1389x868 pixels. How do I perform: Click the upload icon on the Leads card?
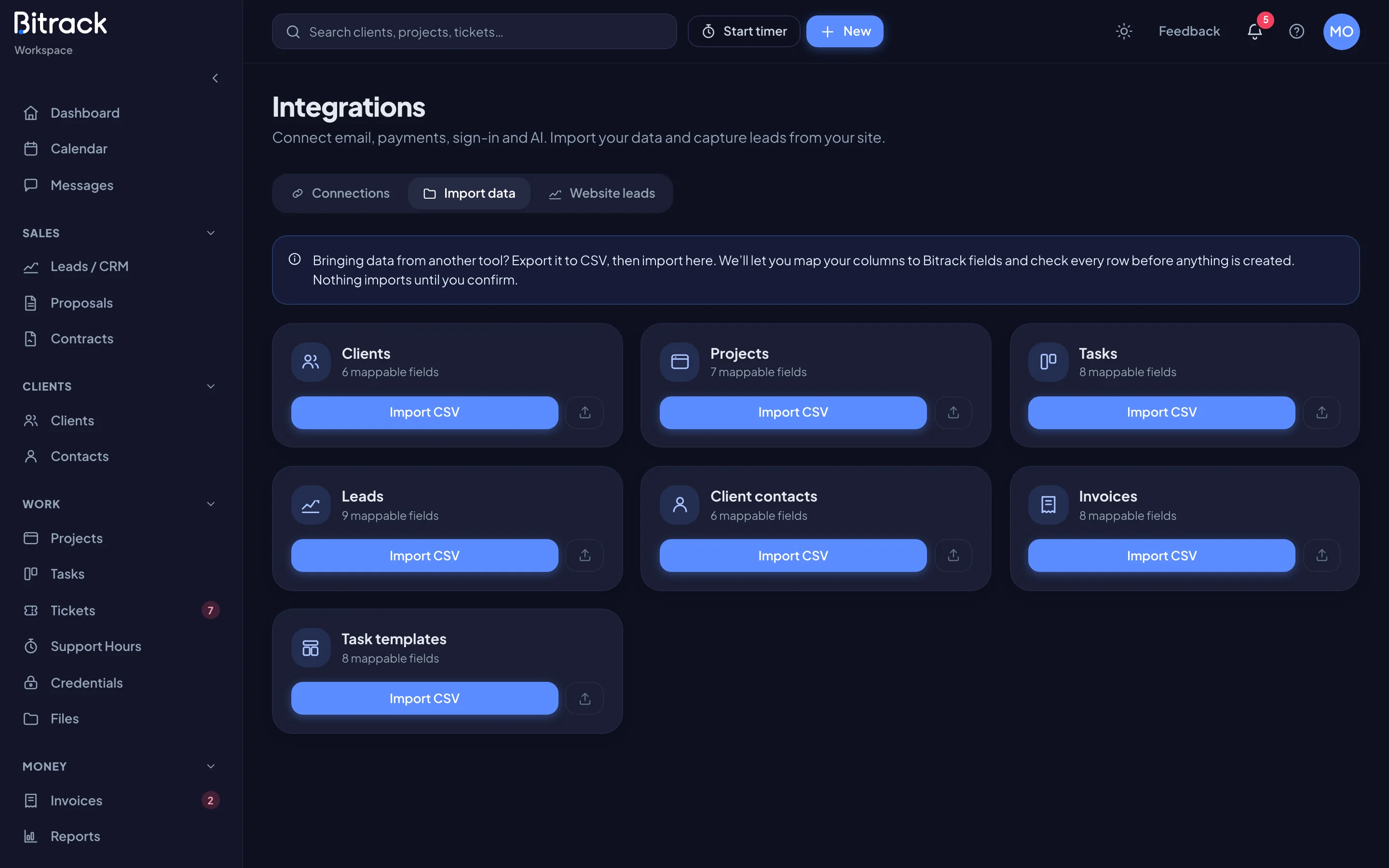[x=585, y=555]
